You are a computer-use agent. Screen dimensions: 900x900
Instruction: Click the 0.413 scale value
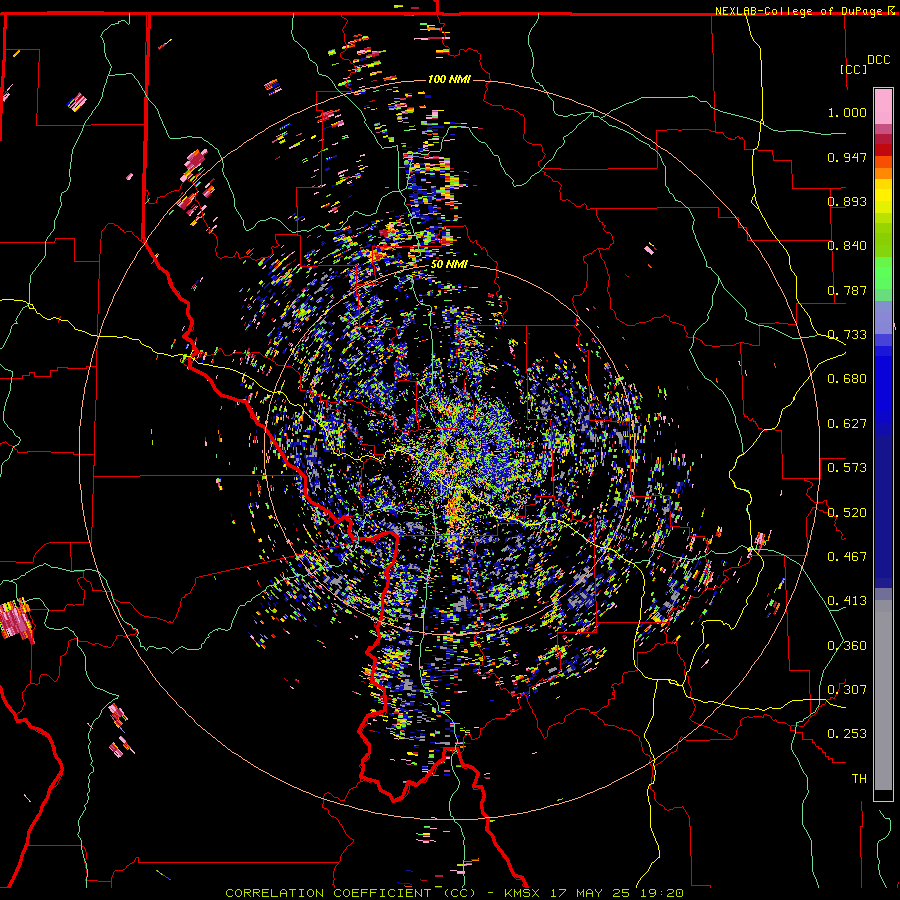(847, 601)
